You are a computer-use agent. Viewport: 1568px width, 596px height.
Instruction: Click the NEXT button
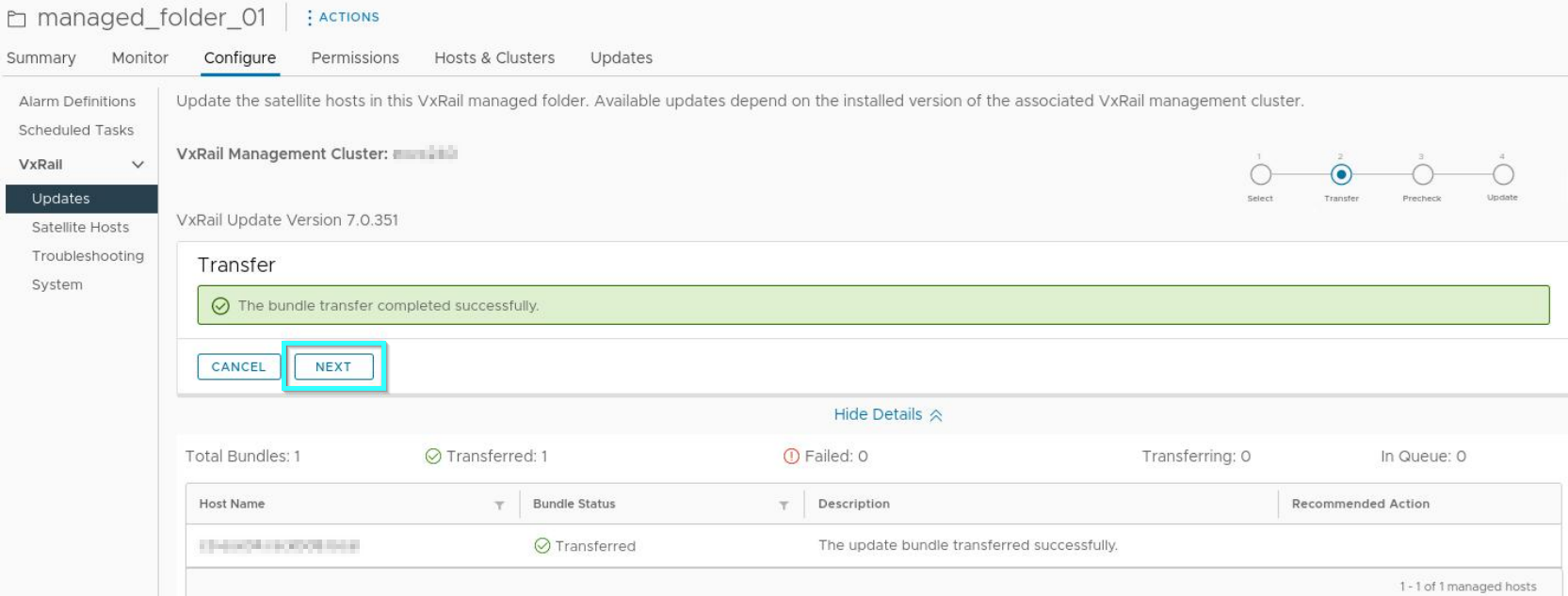coord(333,366)
